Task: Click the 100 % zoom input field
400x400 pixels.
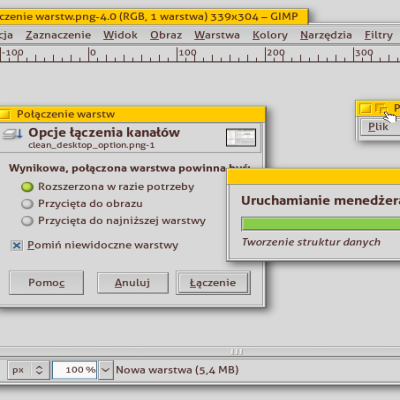Action: click(74, 370)
